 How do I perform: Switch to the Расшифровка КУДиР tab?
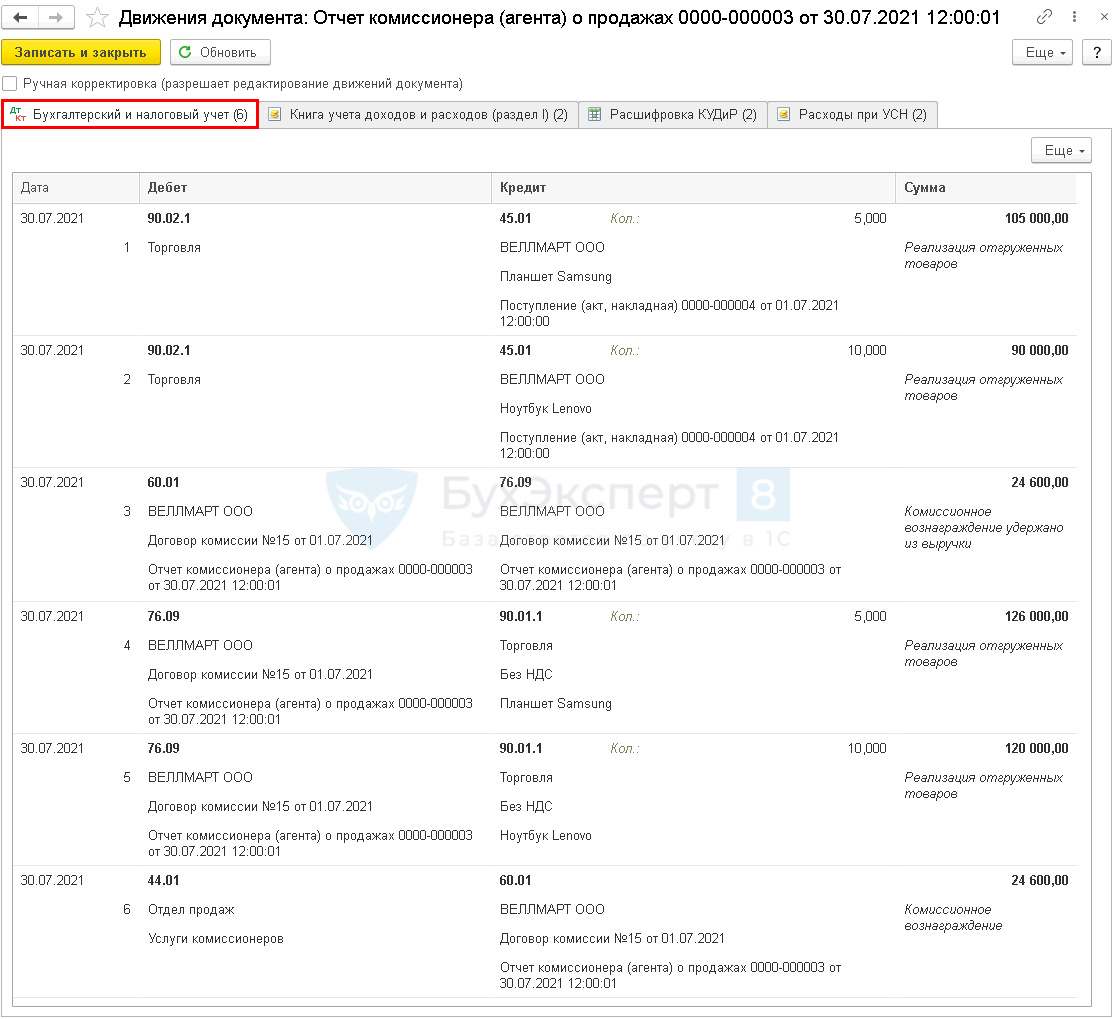coord(673,115)
